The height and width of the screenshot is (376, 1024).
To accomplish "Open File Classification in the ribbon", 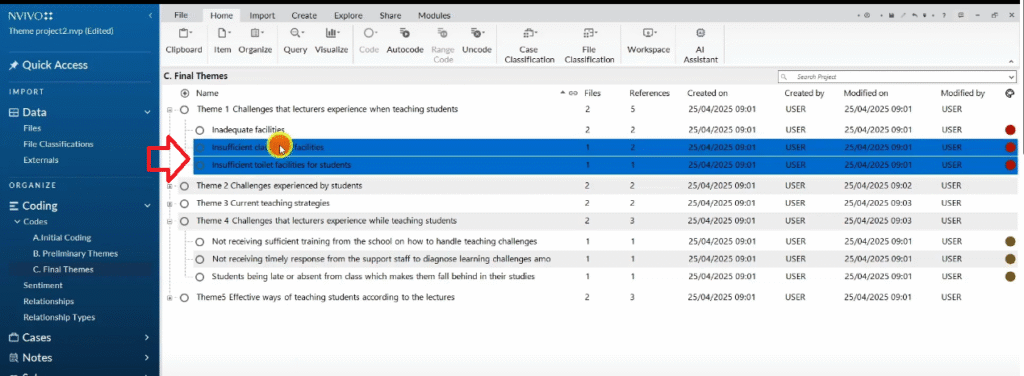I will [x=589, y=45].
